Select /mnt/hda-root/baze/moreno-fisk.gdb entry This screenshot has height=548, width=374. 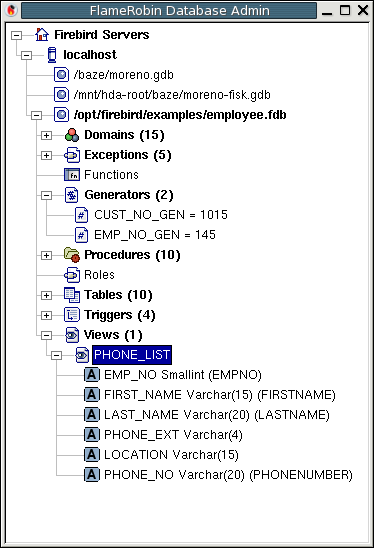point(172,95)
